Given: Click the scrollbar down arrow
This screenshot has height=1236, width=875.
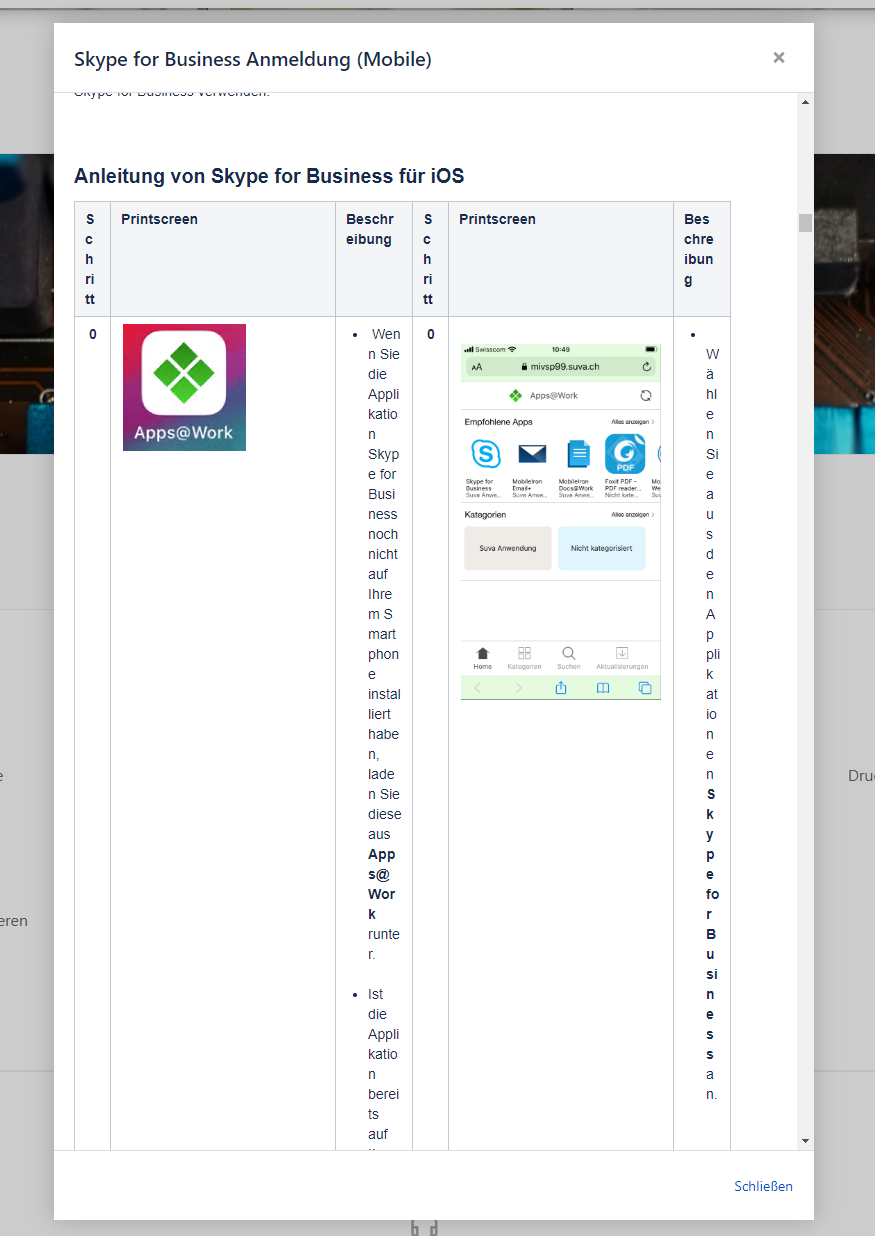Looking at the screenshot, I should coord(805,1141).
